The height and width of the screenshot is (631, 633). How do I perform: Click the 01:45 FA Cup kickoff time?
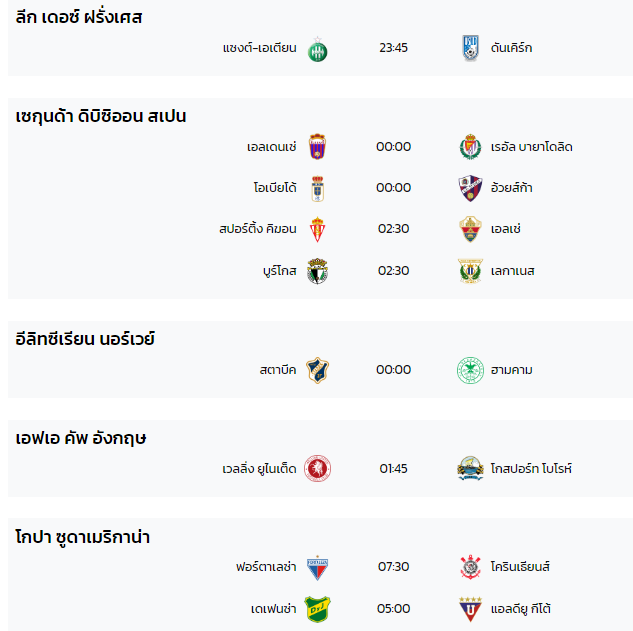[x=394, y=469]
